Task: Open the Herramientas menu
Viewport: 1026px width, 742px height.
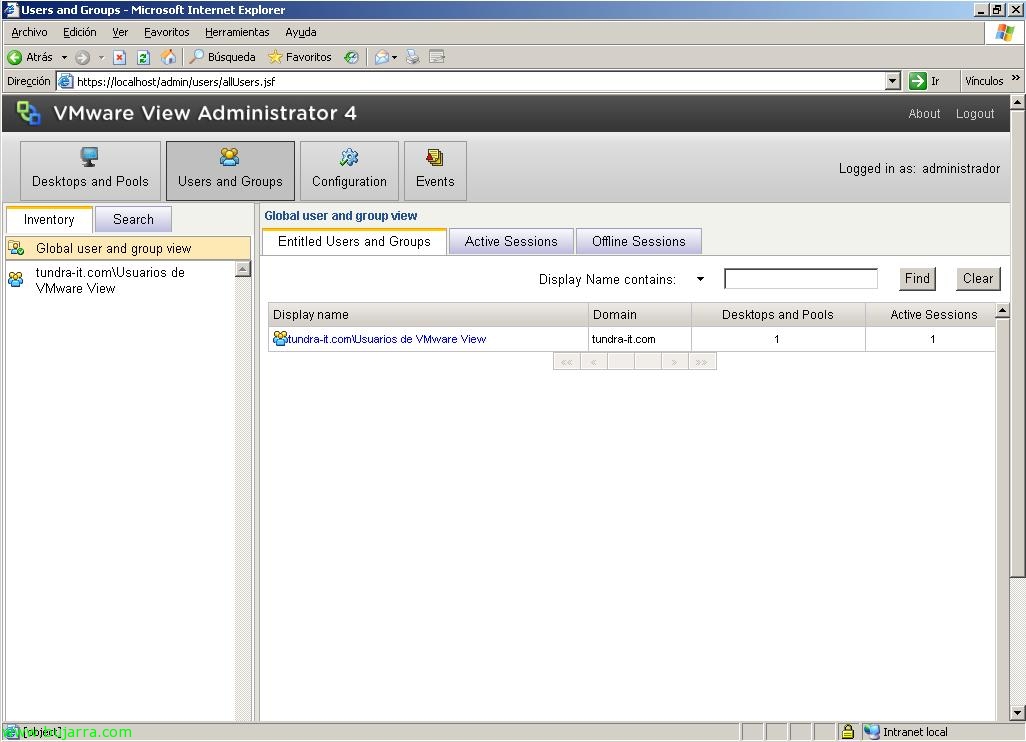Action: pyautogui.click(x=237, y=32)
